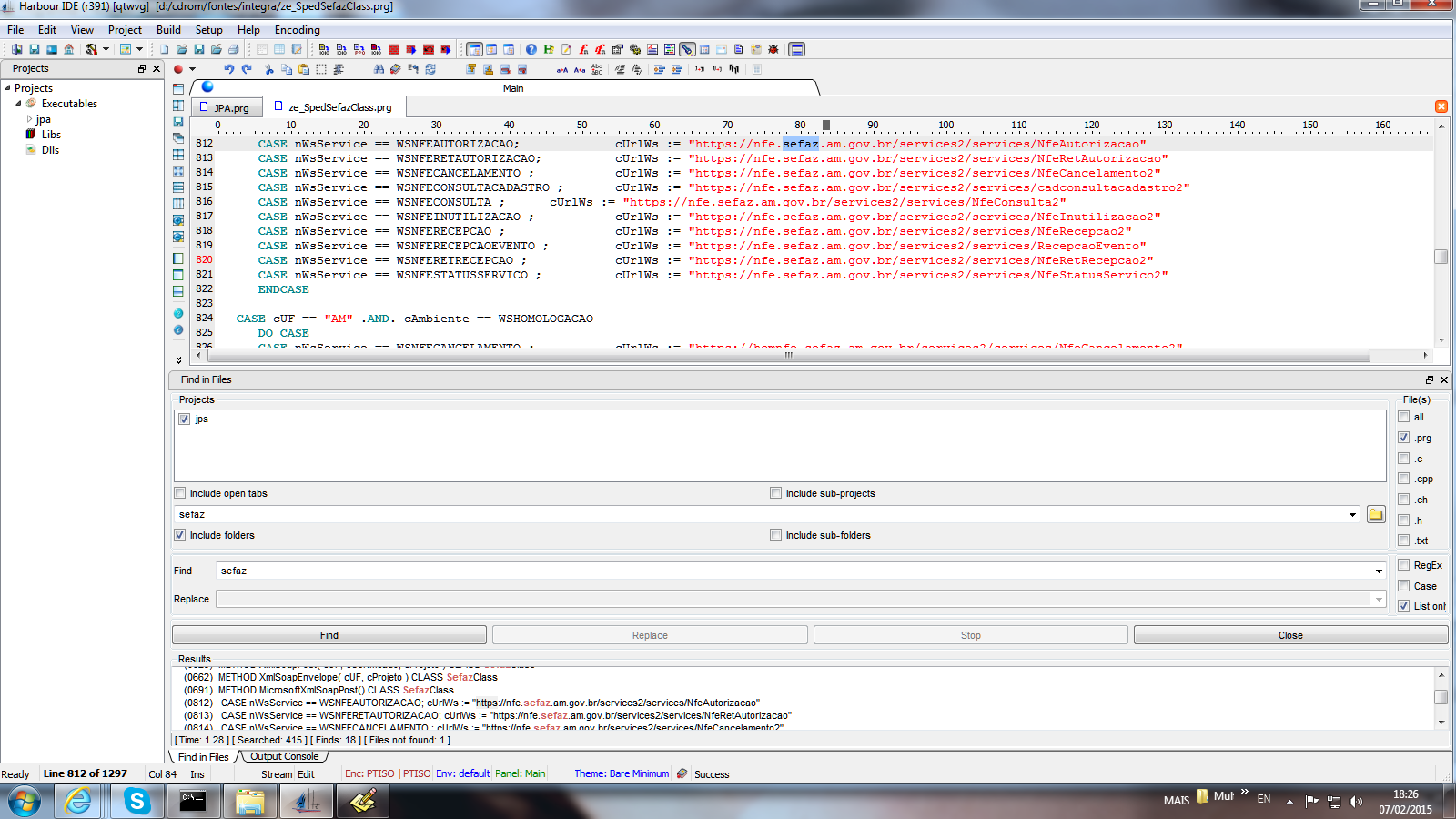Open the Build menu
The width and height of the screenshot is (1456, 819).
(x=168, y=30)
